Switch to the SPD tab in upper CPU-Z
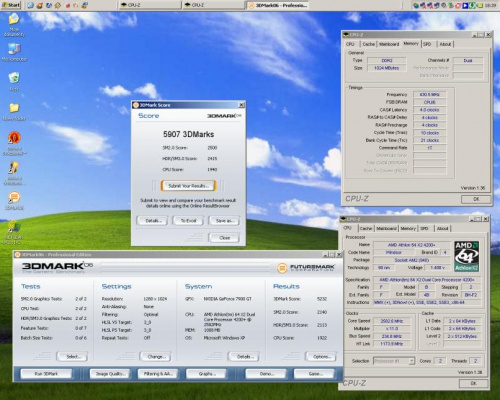Image resolution: width=500 pixels, height=400 pixels. point(427,44)
